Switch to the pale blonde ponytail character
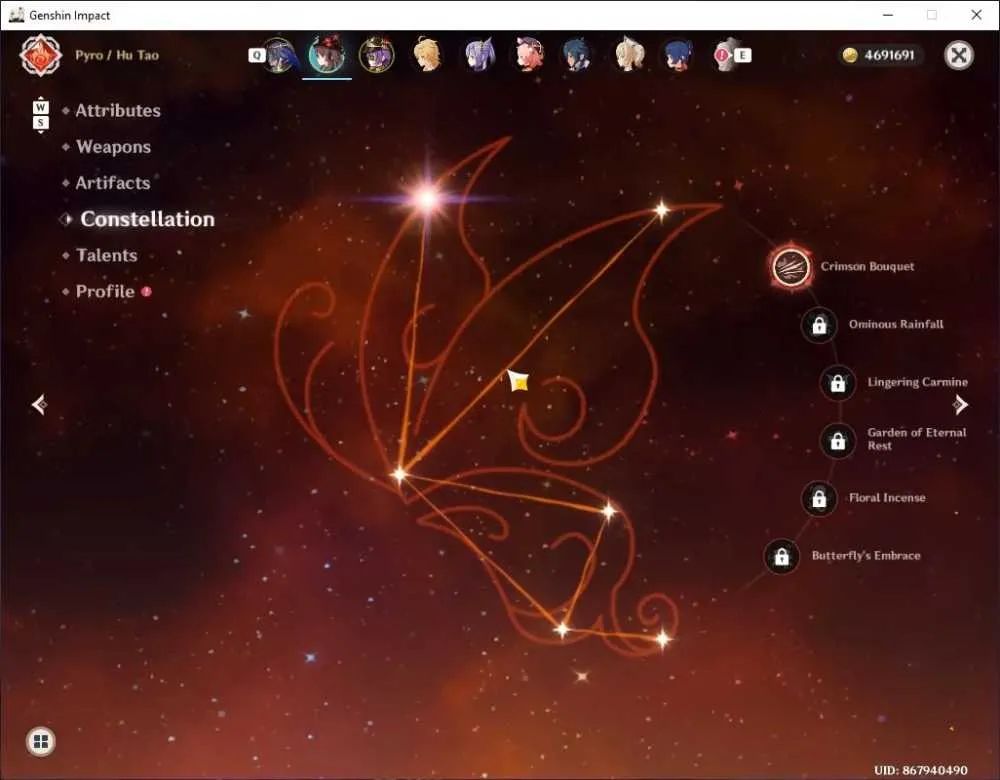 point(629,55)
